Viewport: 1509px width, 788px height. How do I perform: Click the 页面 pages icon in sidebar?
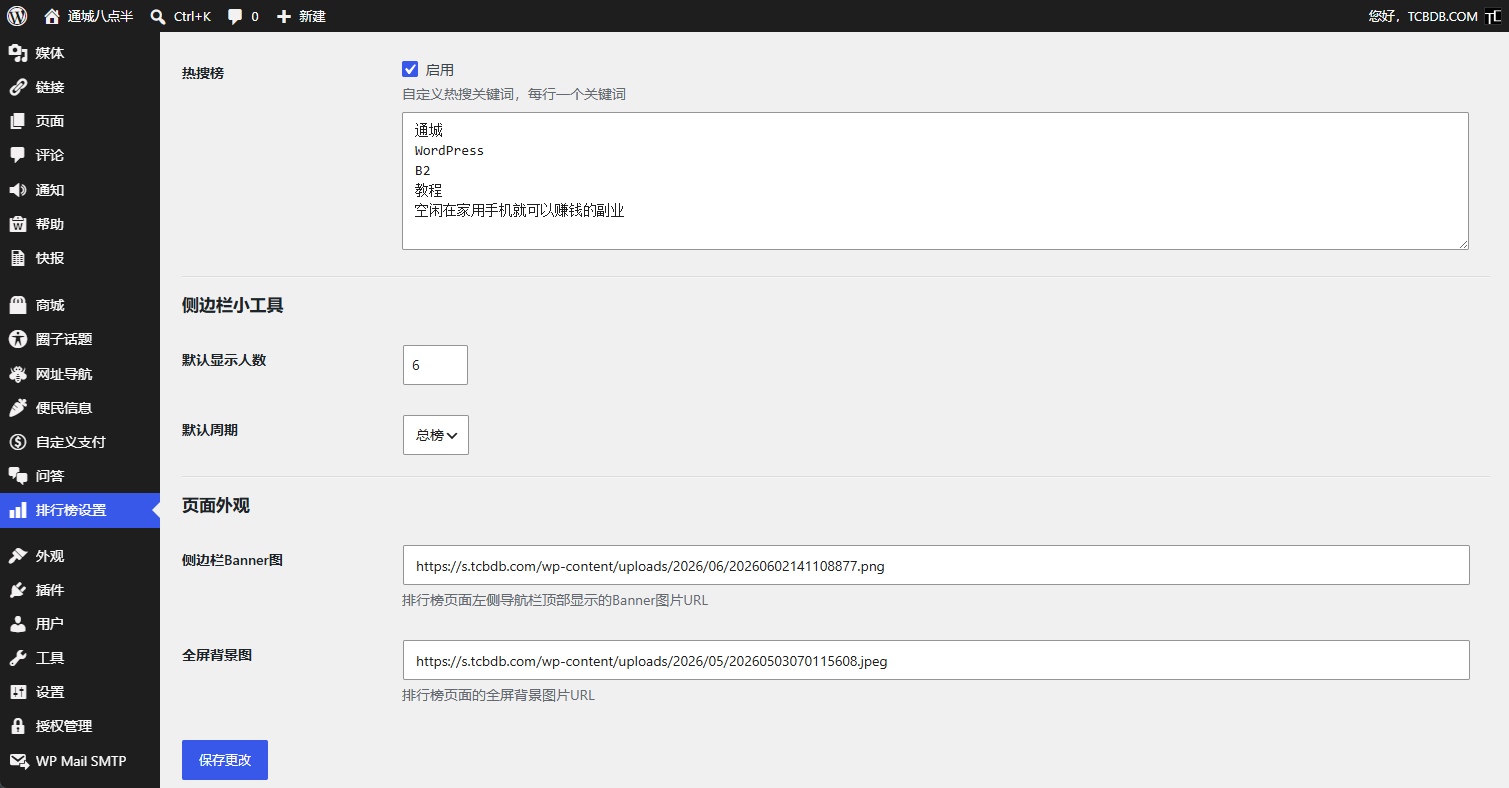[18, 121]
